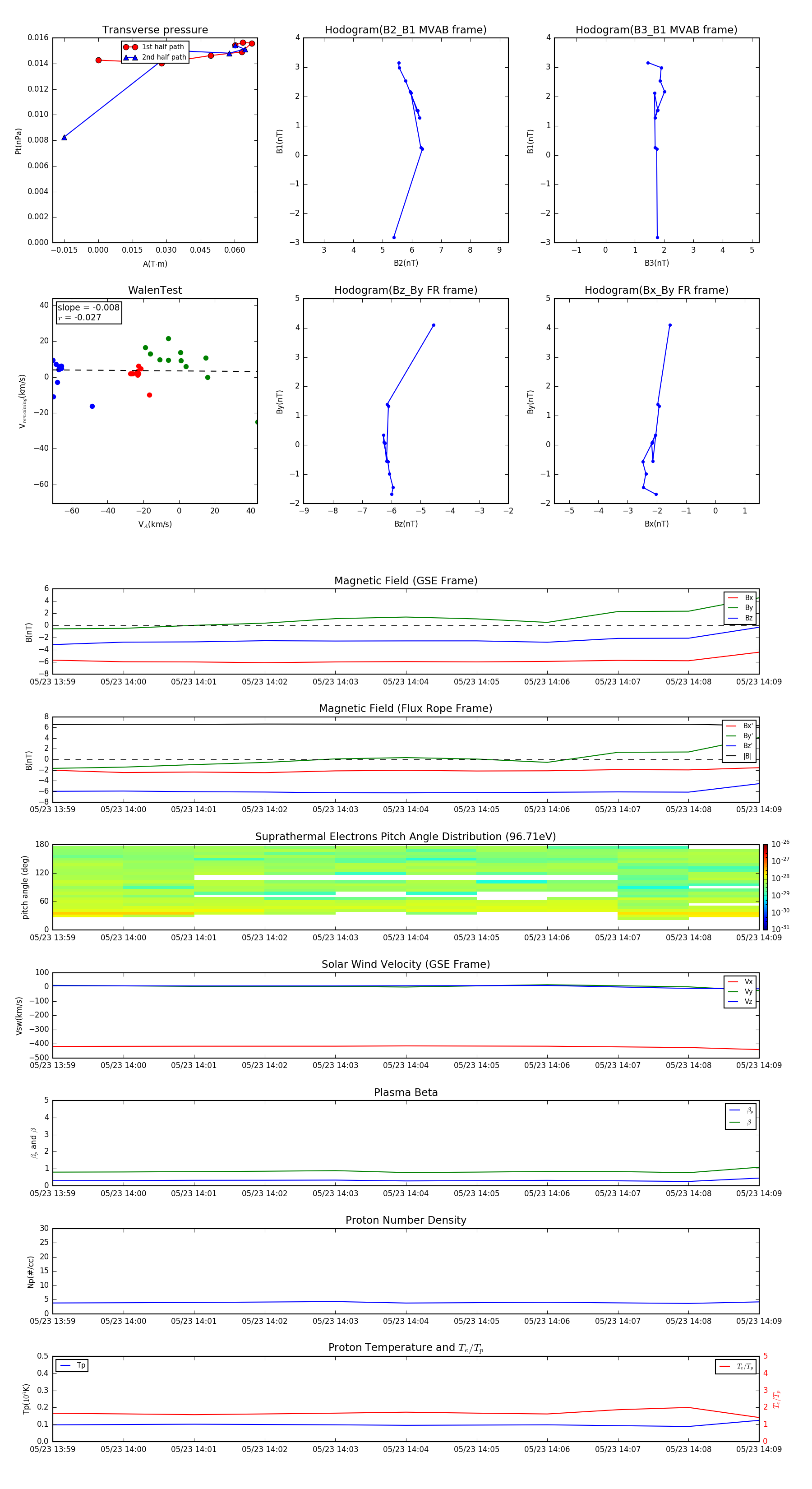
Task: Click the "Bx'" legend entry in Flux Rope panel
Action: tap(740, 726)
